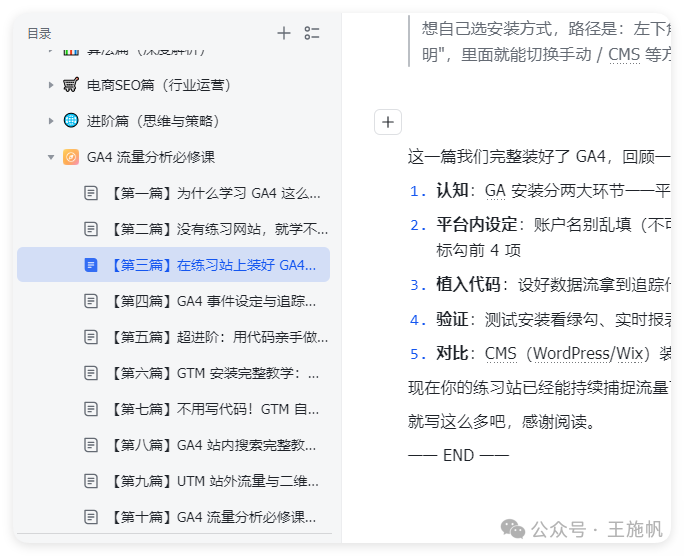Click document icon of 【第十篇】
This screenshot has height=556, width=684.
coord(91,517)
